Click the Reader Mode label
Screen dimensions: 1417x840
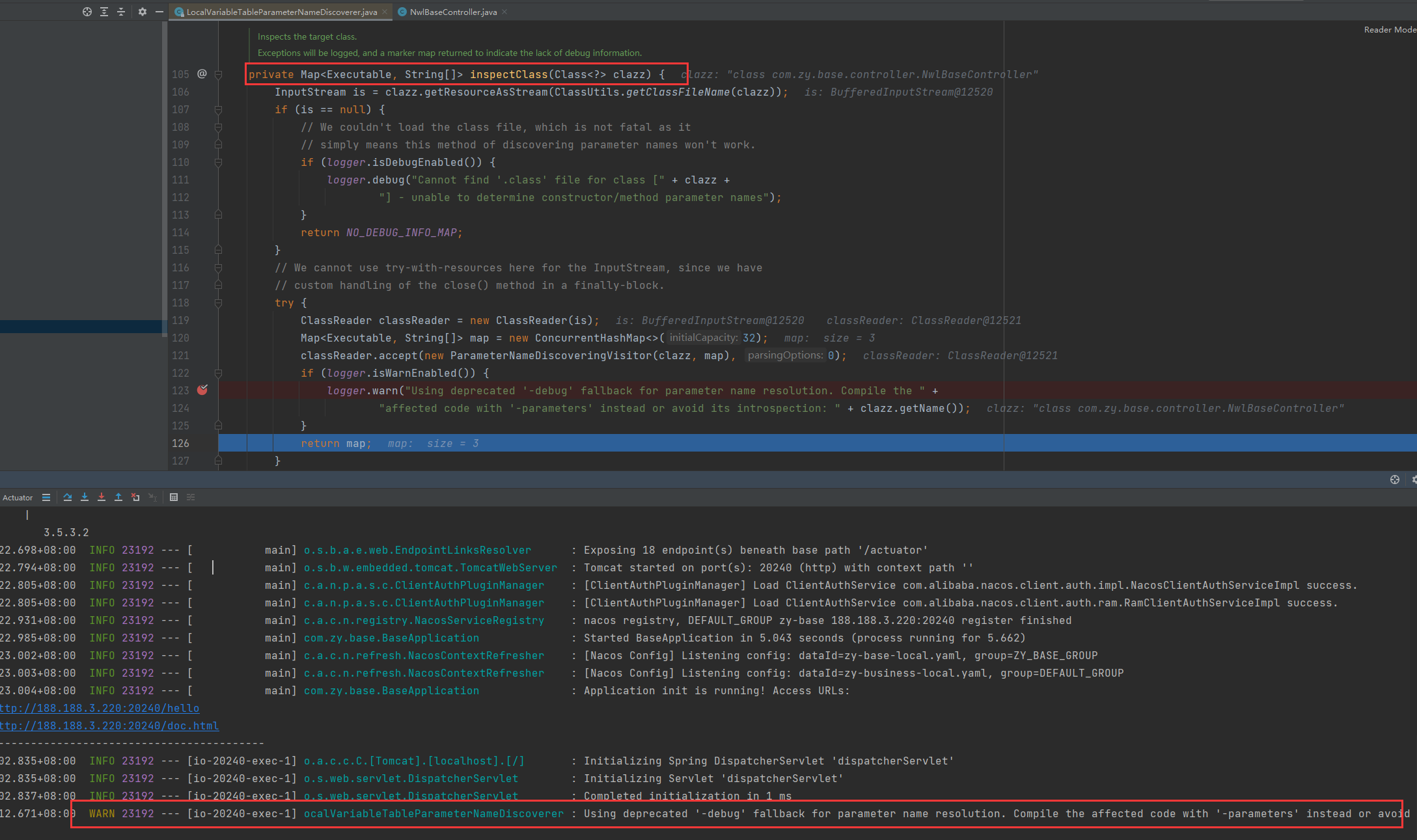[x=1390, y=29]
